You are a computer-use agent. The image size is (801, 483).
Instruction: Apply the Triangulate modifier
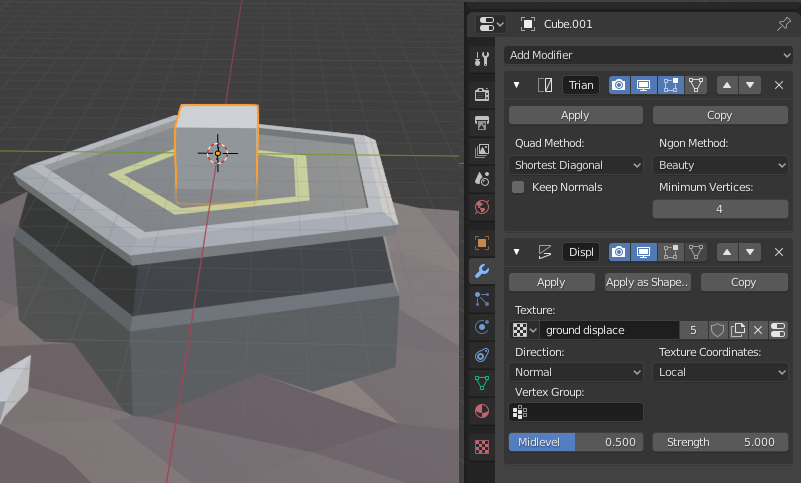point(576,115)
